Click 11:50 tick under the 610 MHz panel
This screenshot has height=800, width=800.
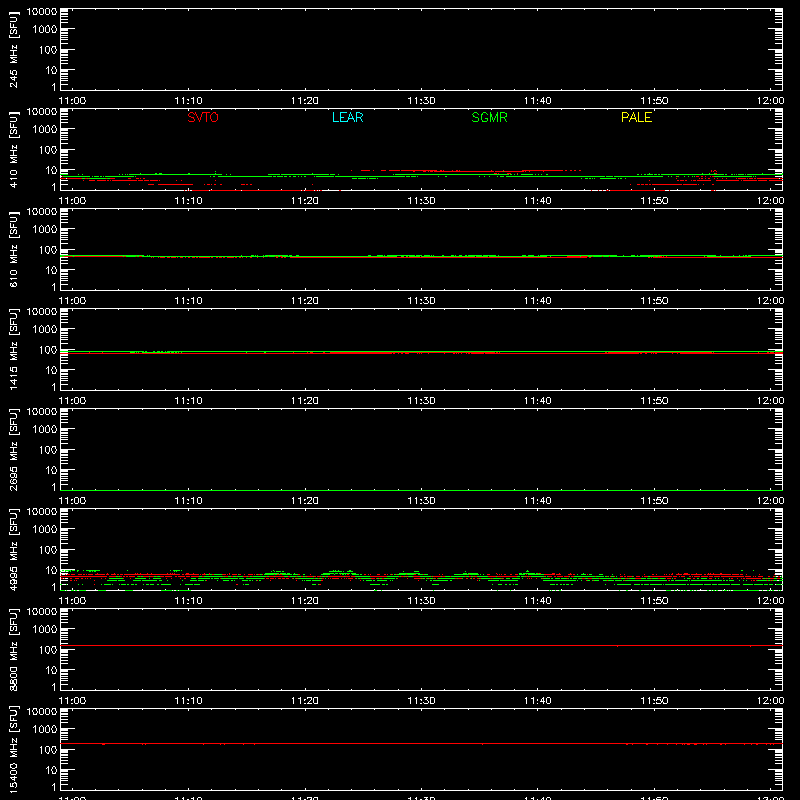pyautogui.click(x=654, y=301)
